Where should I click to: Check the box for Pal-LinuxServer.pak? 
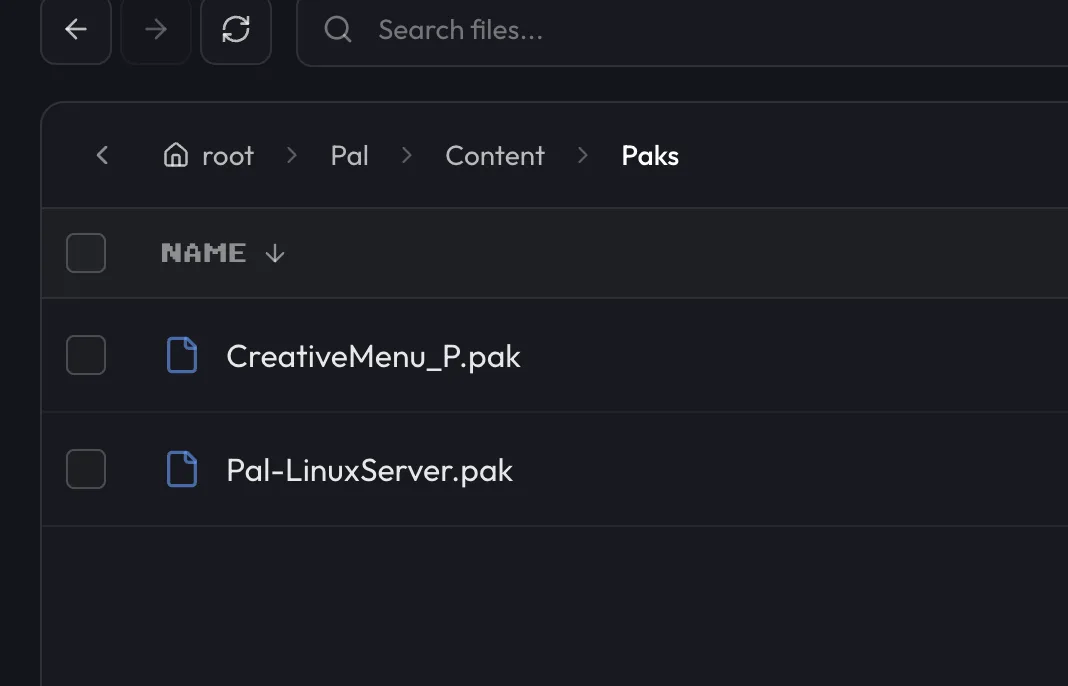coord(86,469)
